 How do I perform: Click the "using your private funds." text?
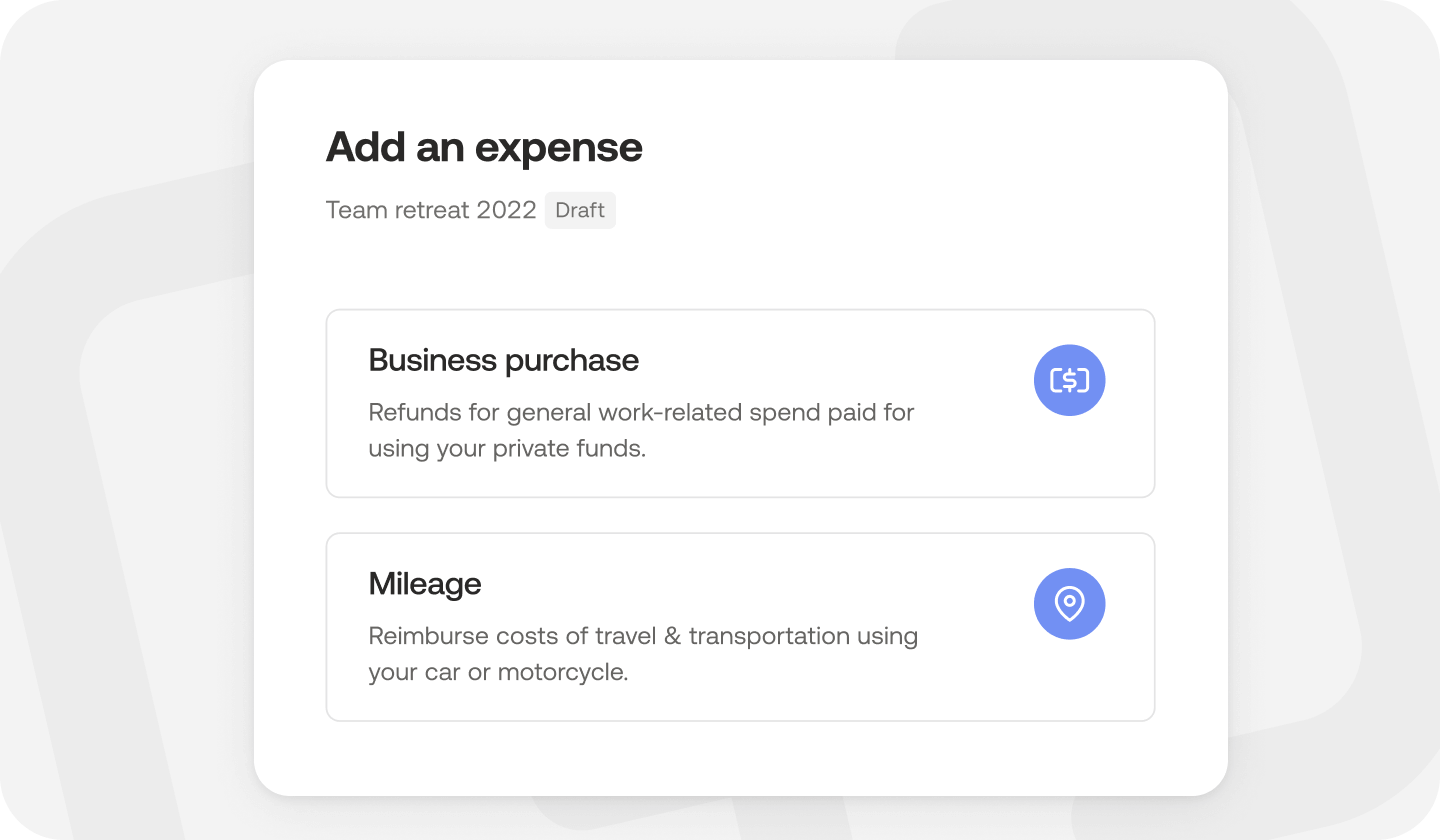[507, 448]
